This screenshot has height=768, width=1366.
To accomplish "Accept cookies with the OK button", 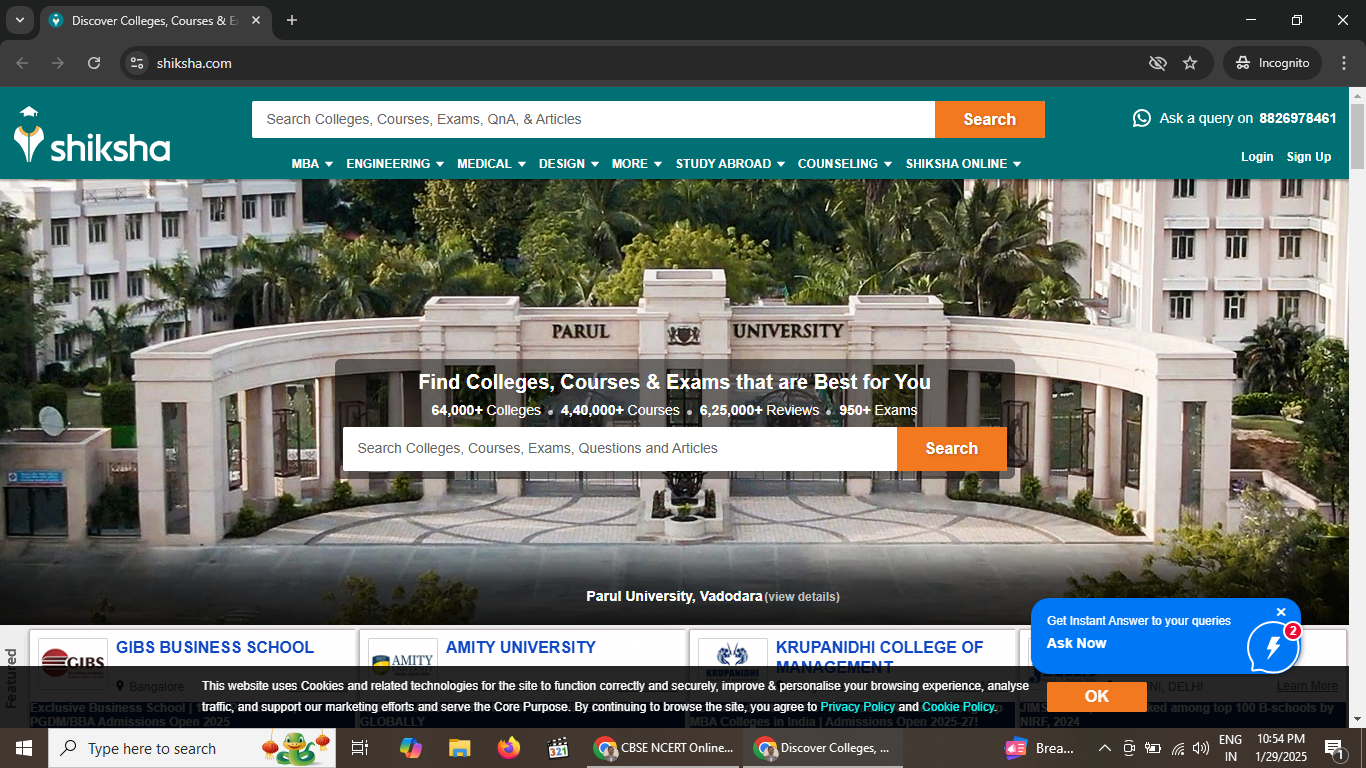I will (x=1097, y=697).
